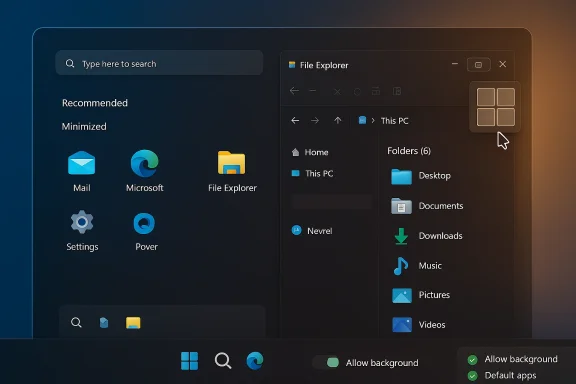This screenshot has height=384, width=576.
Task: Click the yellow folder icon in bottom strip
Action: tap(133, 323)
